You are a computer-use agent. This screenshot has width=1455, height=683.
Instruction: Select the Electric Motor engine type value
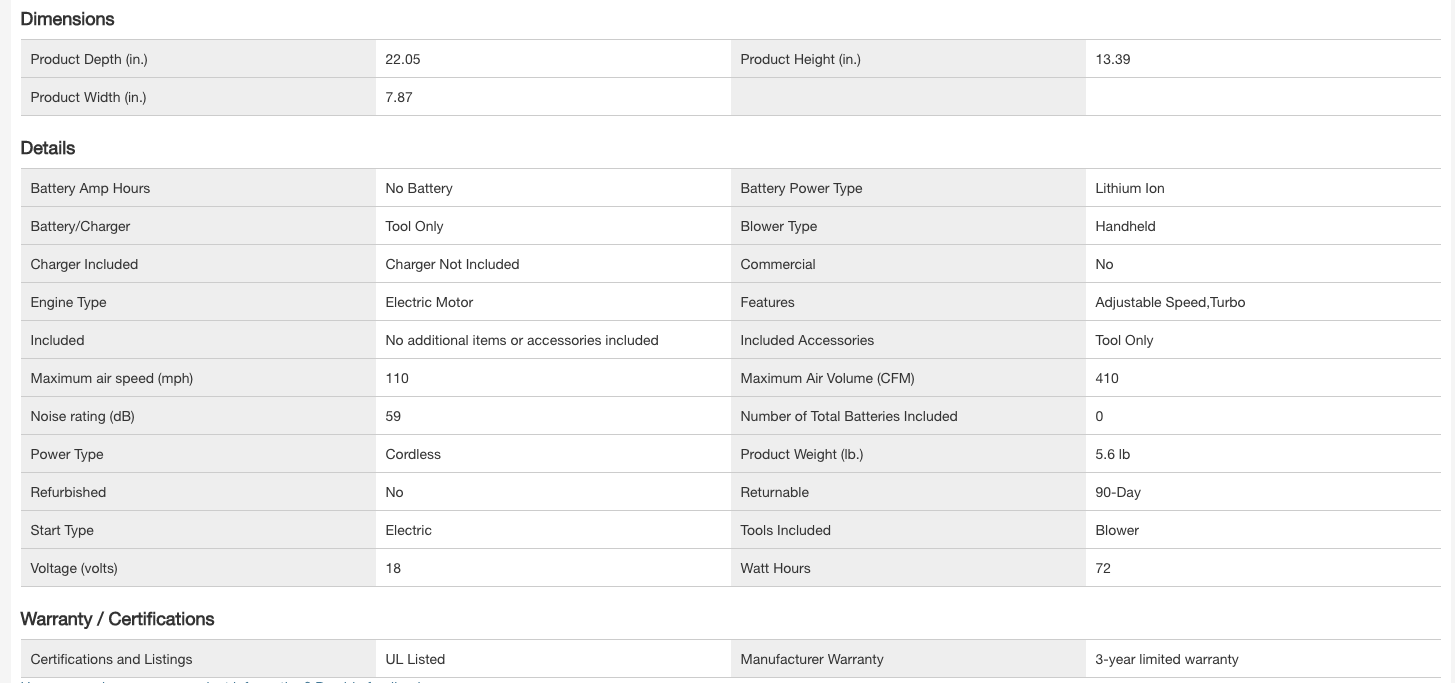pos(429,302)
